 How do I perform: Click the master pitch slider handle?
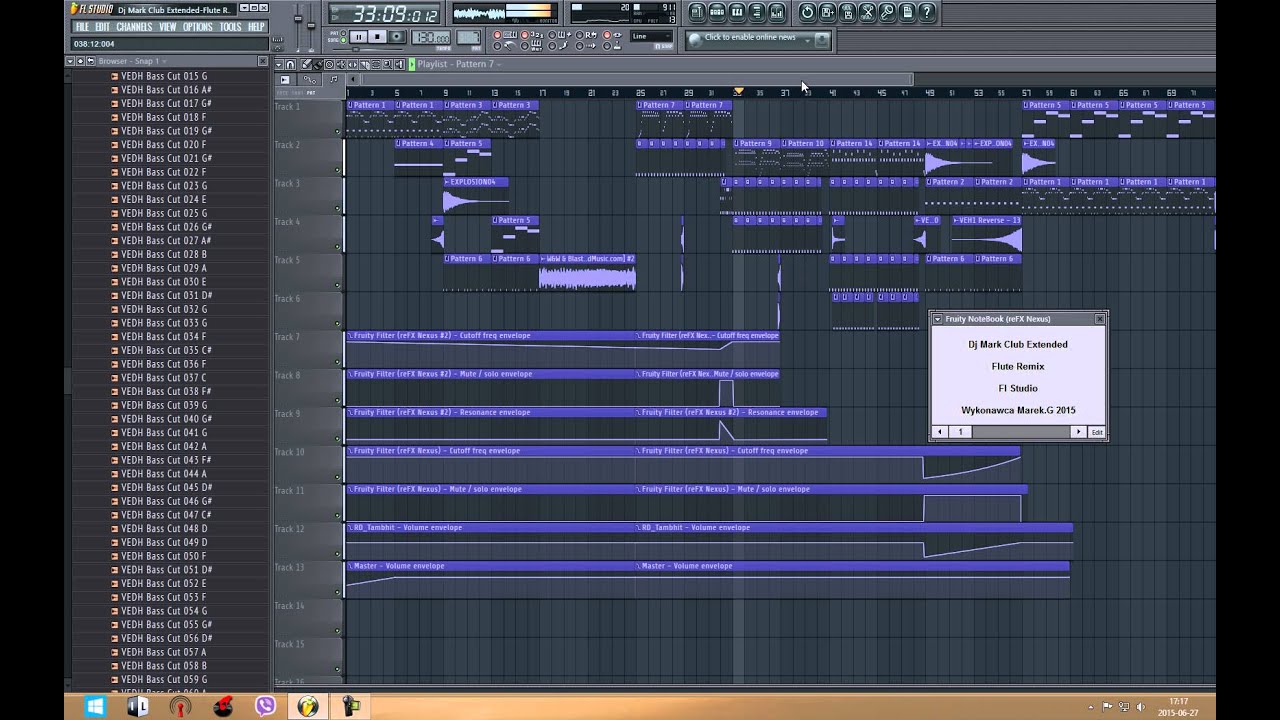[x=311, y=25]
